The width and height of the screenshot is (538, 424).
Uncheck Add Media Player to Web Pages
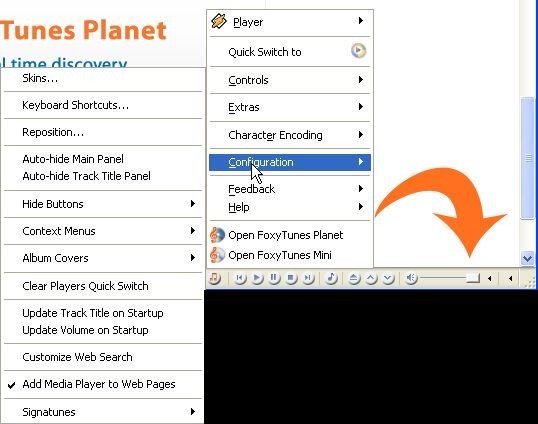pos(103,384)
